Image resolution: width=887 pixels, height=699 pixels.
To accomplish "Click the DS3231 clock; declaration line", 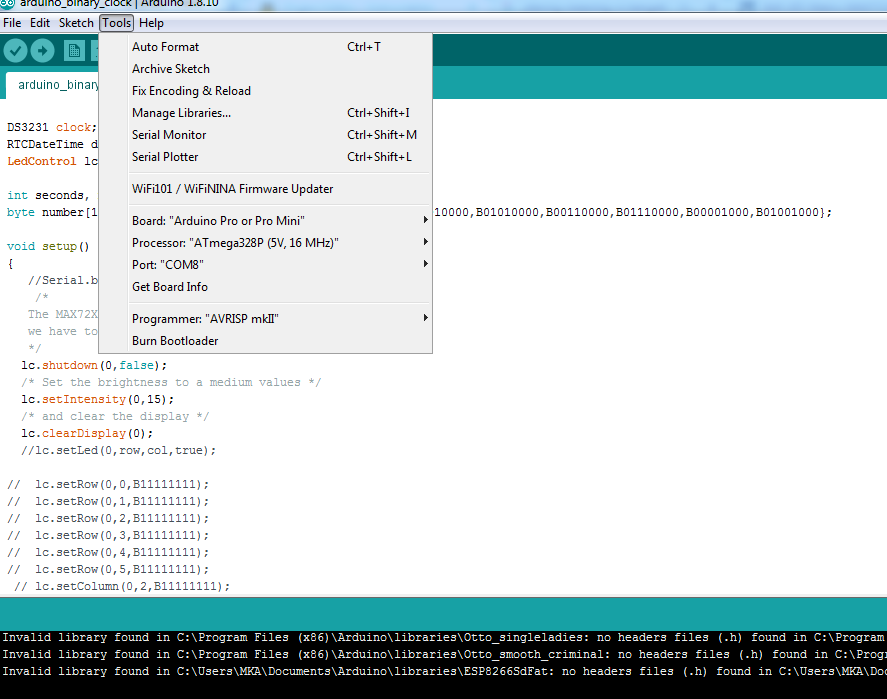I will (52, 127).
